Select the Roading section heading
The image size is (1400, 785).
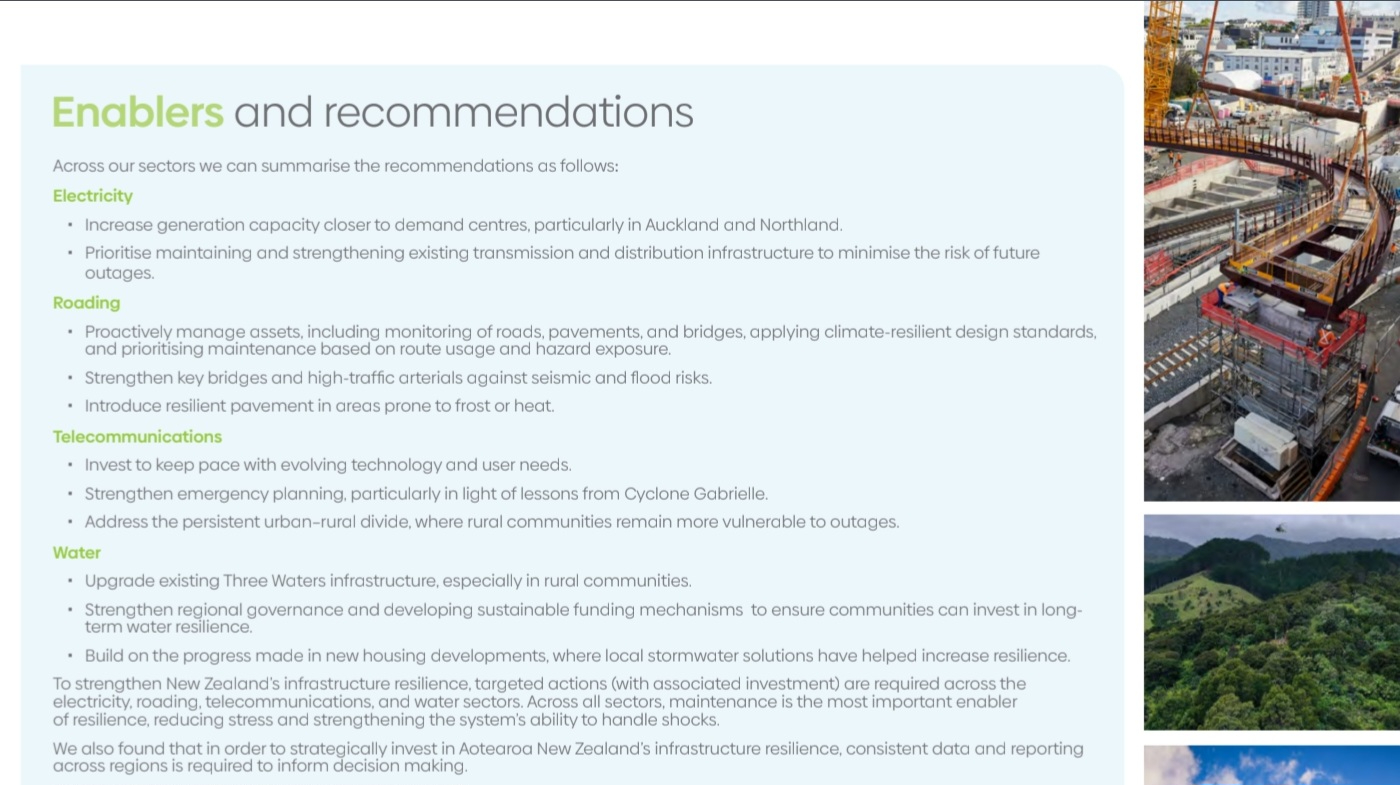tap(86, 303)
